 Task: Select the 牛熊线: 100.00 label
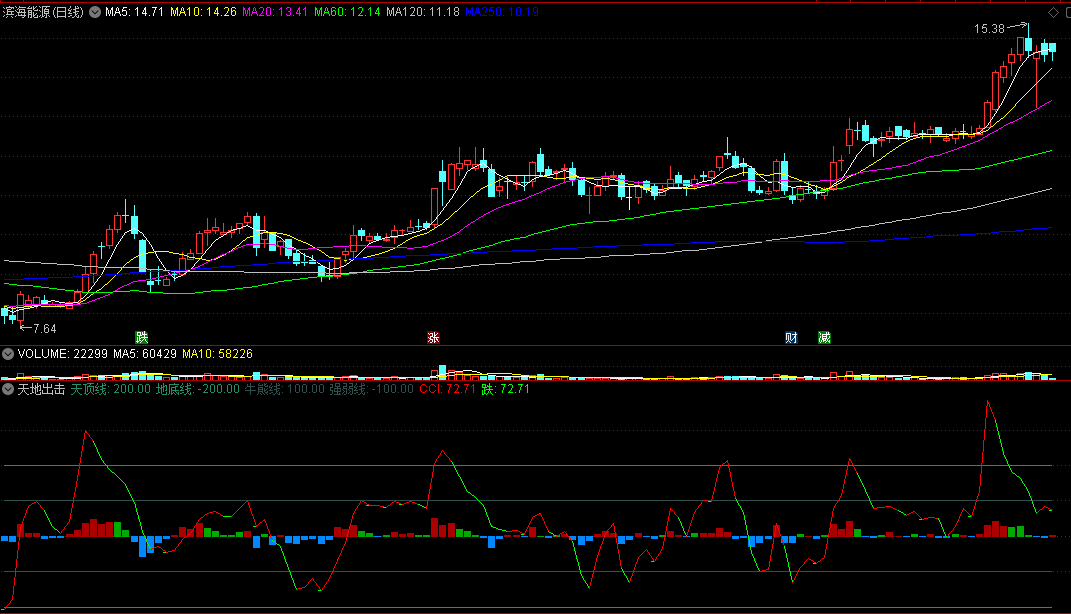click(285, 389)
